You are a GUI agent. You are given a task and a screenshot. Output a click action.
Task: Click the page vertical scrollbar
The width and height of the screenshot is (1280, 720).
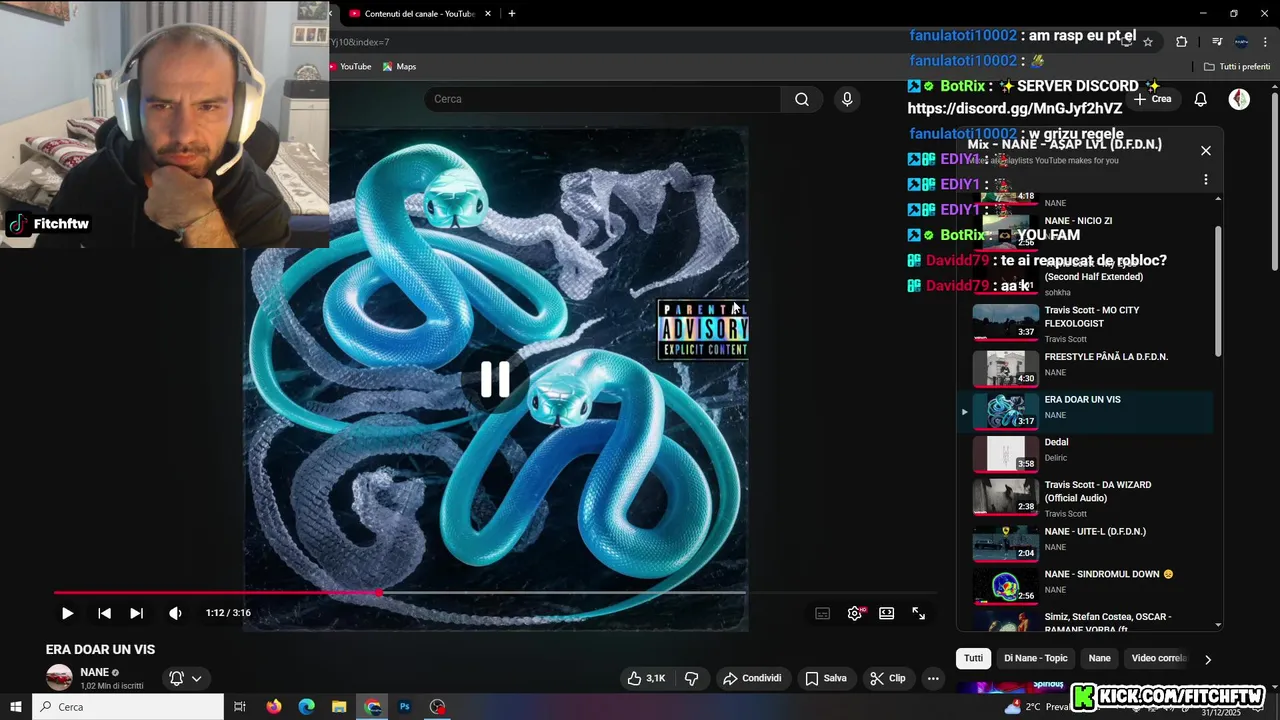point(1274,180)
